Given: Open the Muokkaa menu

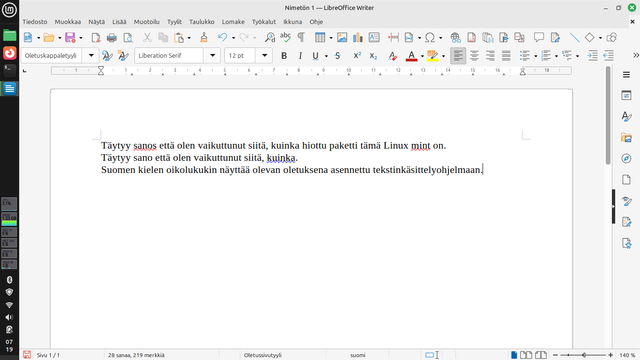Looking at the screenshot, I should tap(68, 22).
